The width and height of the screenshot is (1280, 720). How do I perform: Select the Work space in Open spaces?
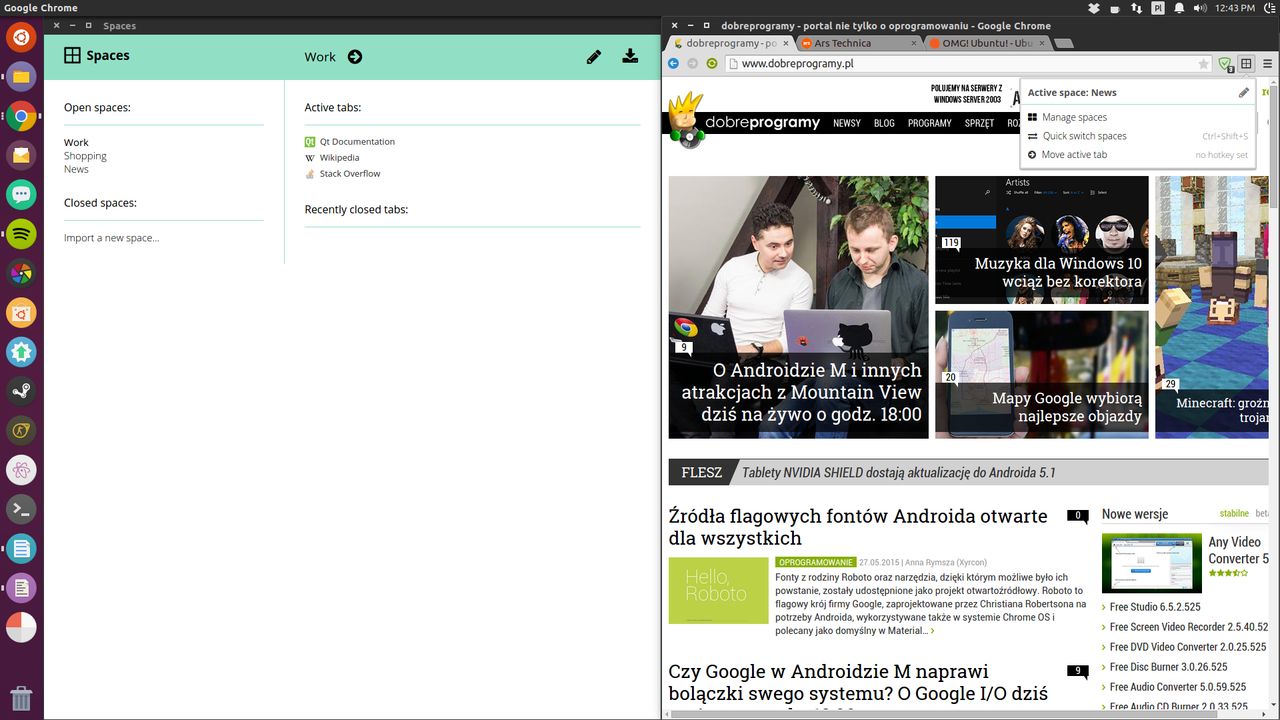[76, 142]
